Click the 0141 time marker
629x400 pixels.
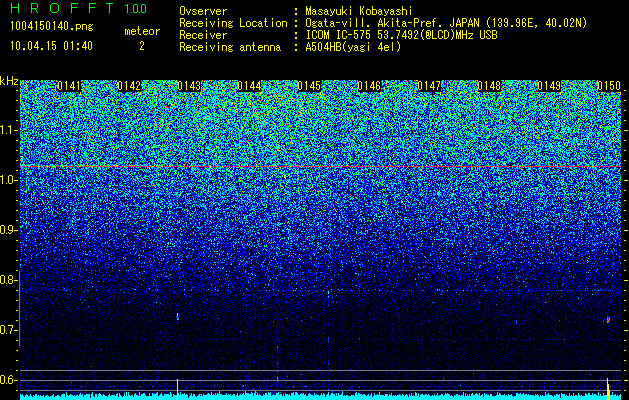(69, 86)
